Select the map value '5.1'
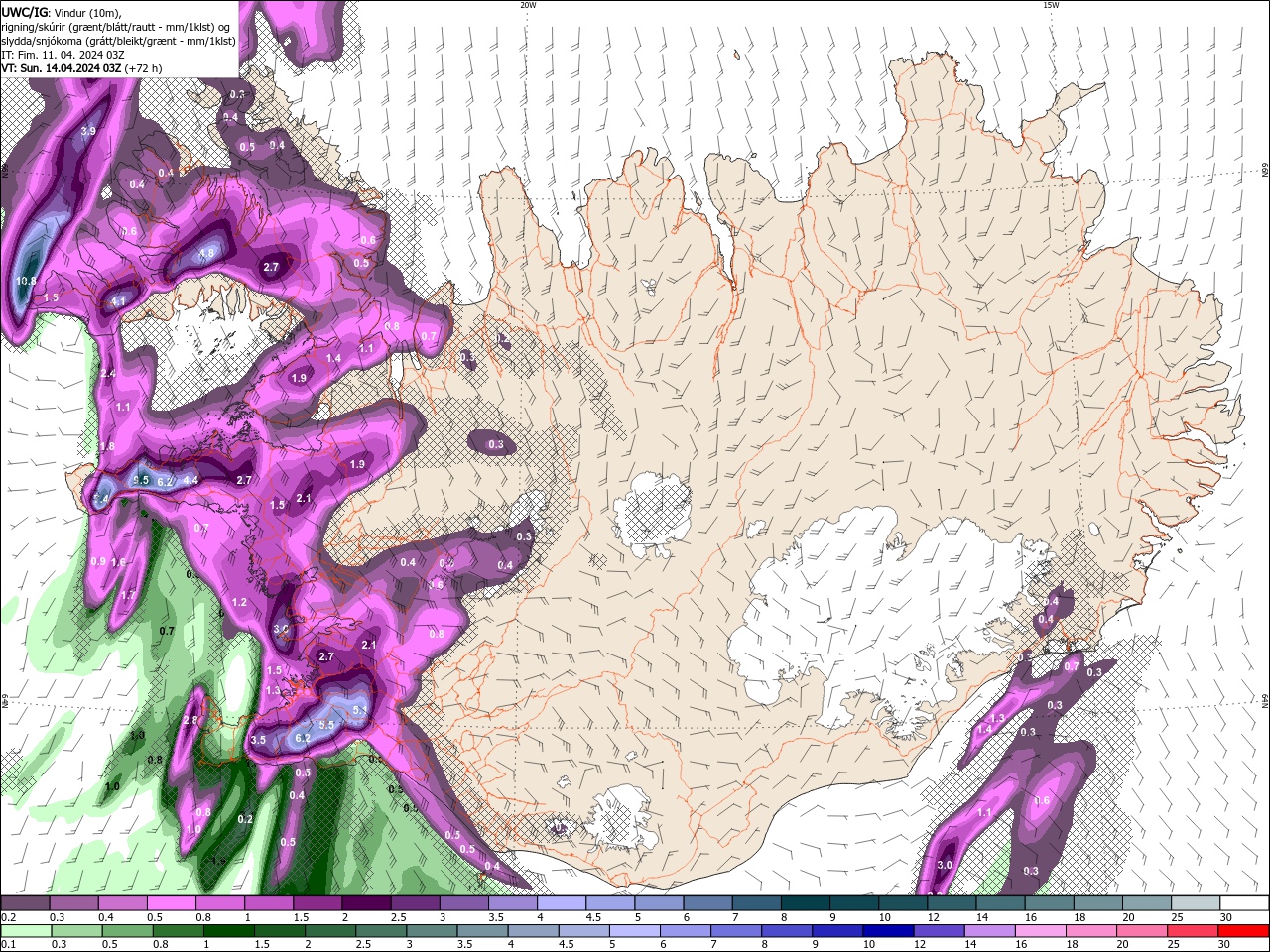Image resolution: width=1270 pixels, height=952 pixels. point(360,709)
